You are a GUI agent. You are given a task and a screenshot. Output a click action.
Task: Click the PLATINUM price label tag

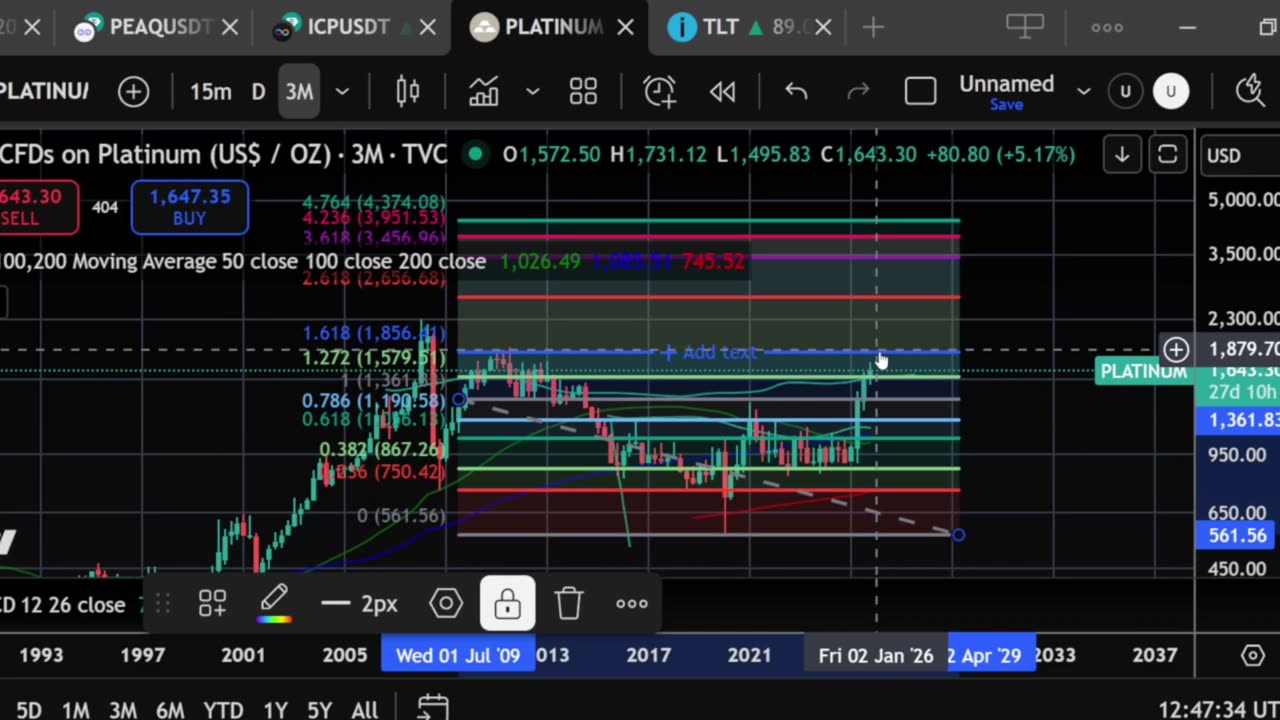(1144, 372)
